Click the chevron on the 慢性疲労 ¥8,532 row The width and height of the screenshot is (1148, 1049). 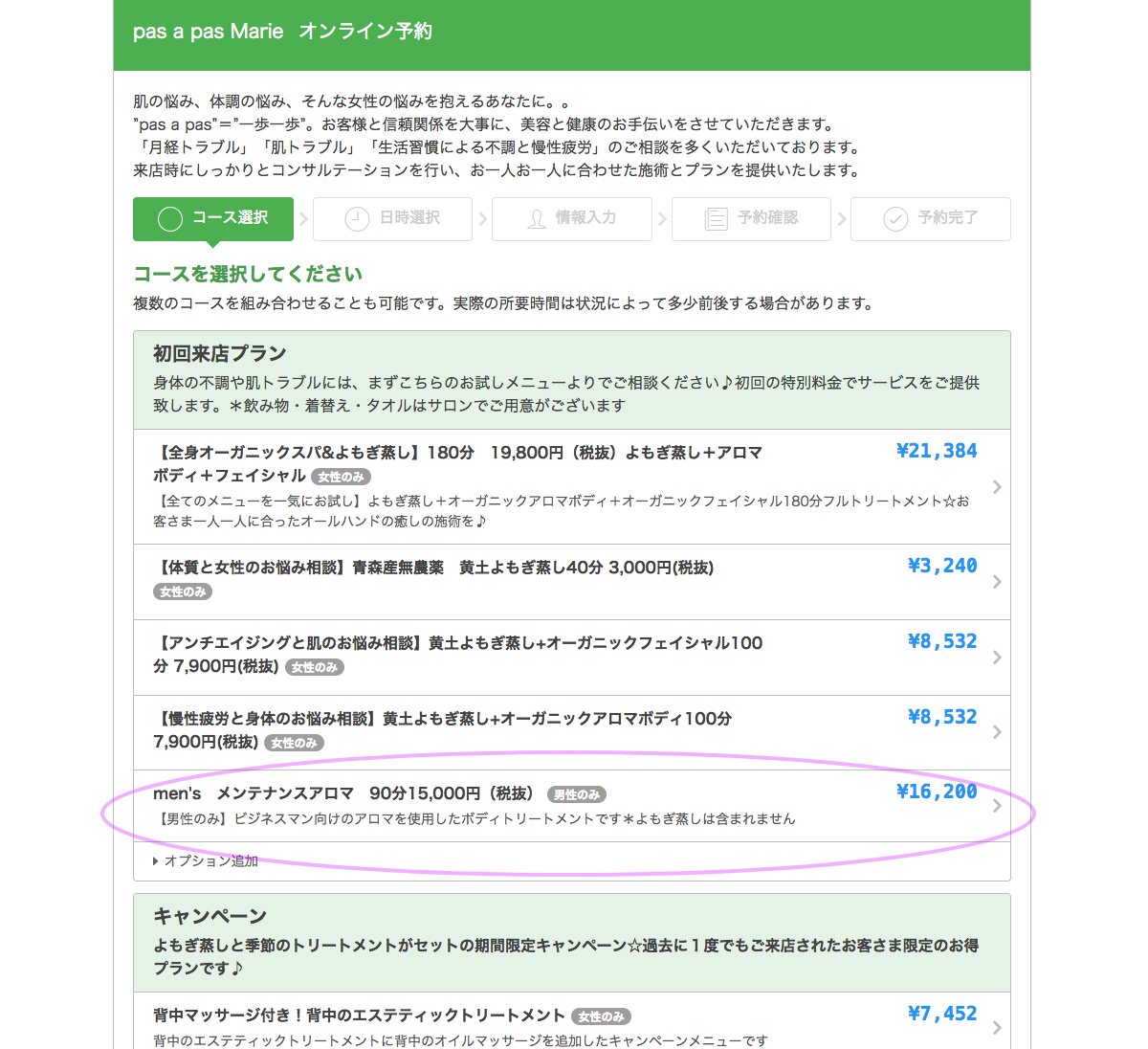997,732
